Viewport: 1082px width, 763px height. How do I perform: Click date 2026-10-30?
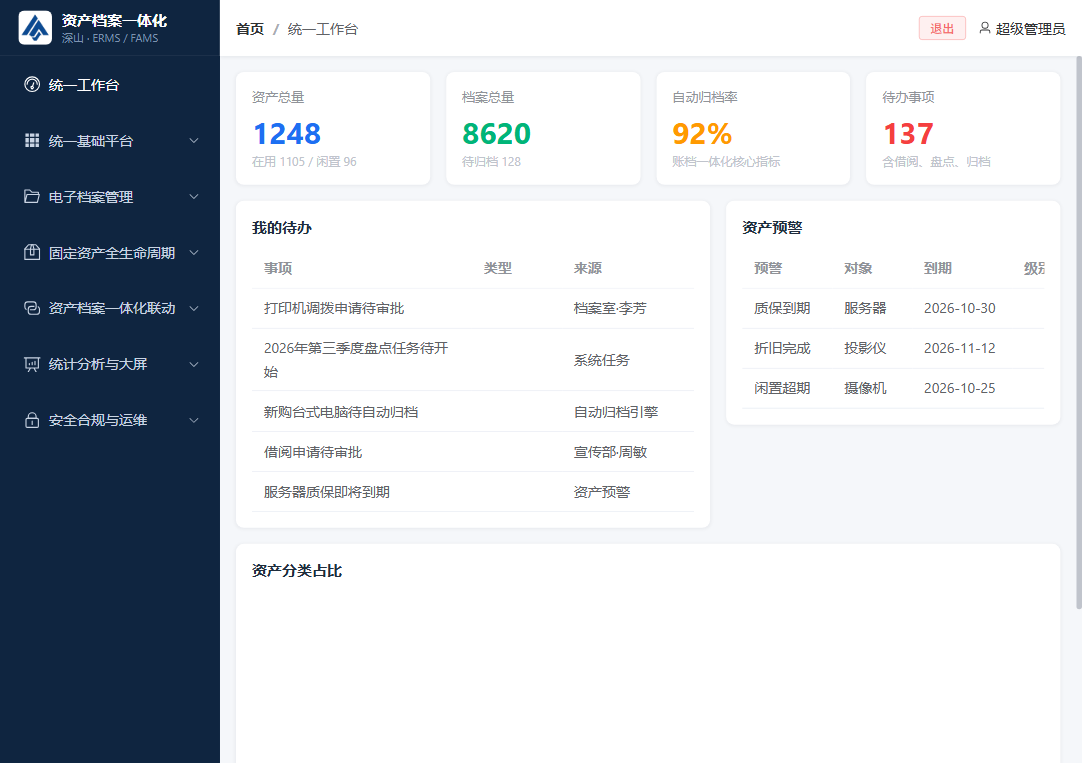coord(960,308)
